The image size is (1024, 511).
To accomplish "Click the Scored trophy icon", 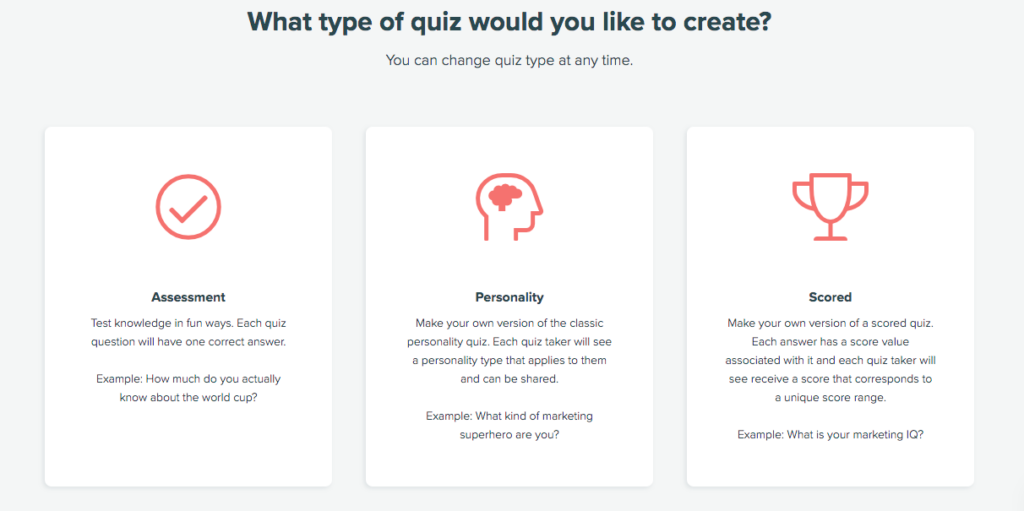I will pos(831,206).
